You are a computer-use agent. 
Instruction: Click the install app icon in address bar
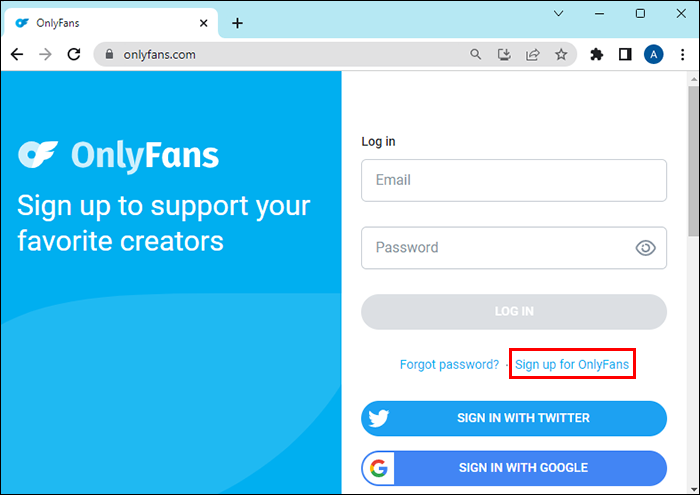pos(506,55)
